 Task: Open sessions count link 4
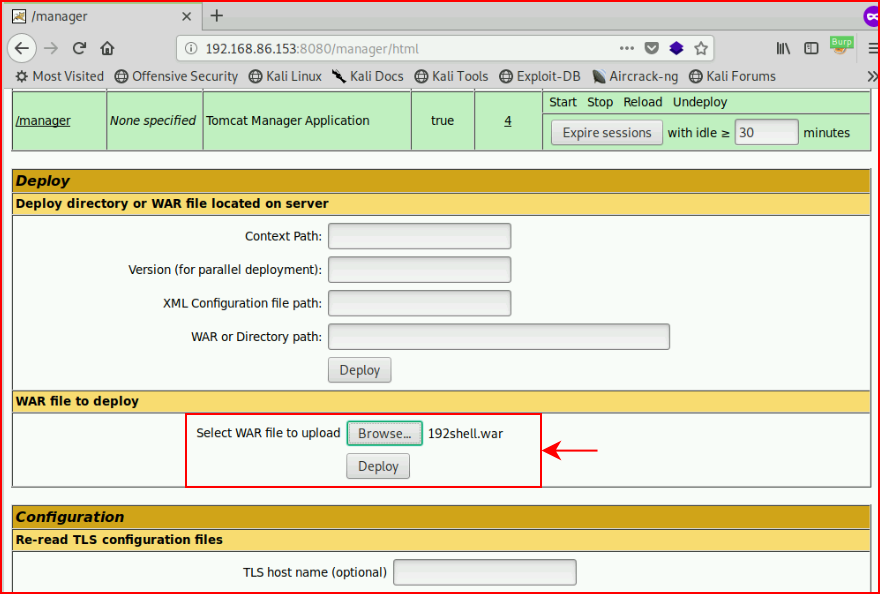[x=507, y=121]
